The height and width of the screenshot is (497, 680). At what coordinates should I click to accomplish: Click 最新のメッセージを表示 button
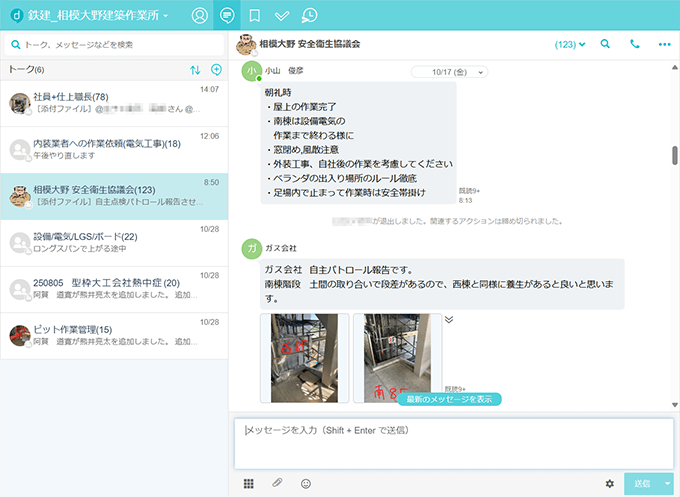click(449, 399)
